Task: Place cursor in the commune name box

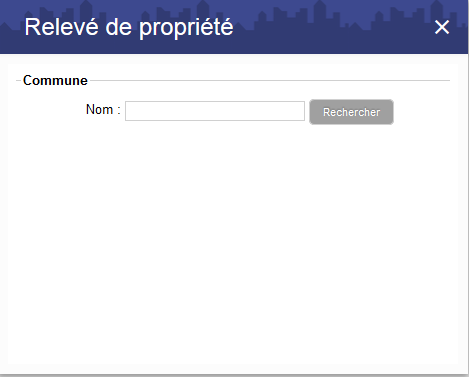Action: (x=215, y=111)
